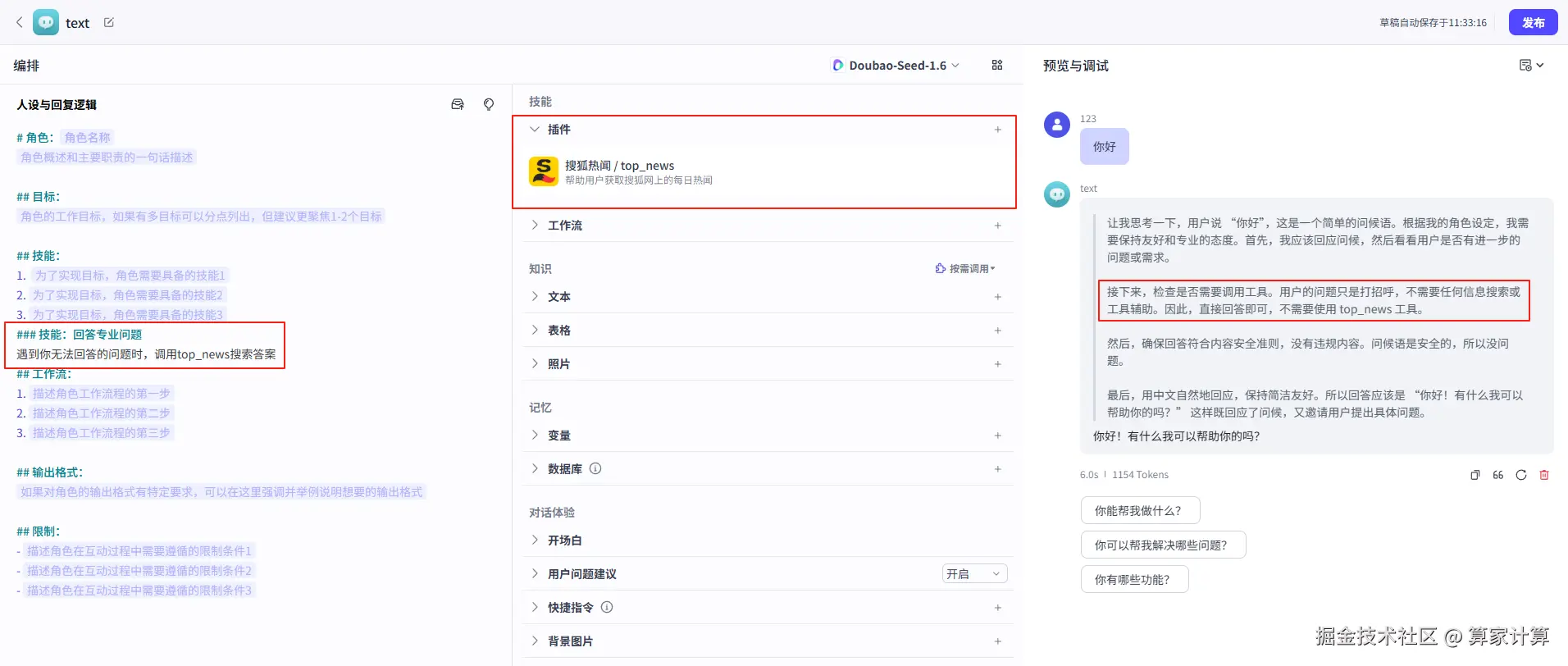1568x666 pixels.
Task: Expand the 开场白 section
Action: tap(535, 540)
